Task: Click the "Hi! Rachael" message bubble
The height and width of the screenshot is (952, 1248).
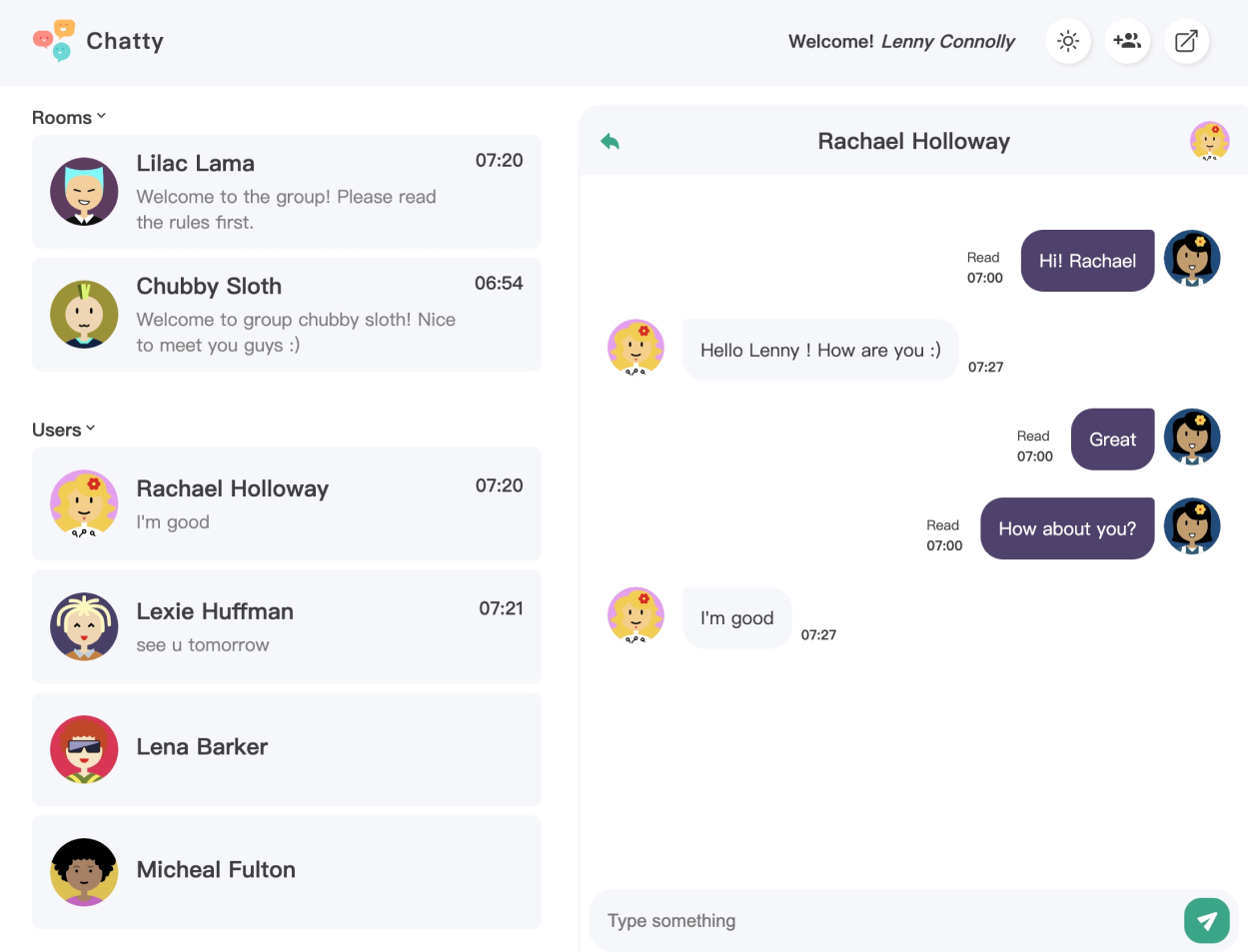Action: pos(1087,261)
